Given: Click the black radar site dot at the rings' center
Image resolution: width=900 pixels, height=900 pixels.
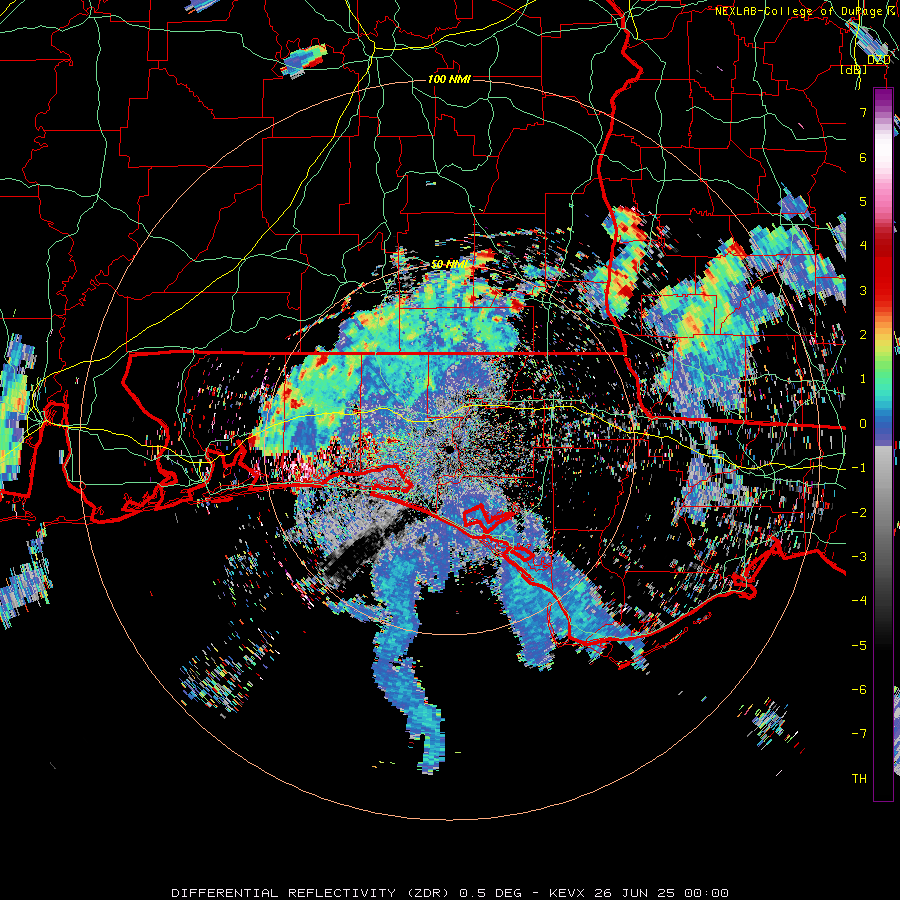Looking at the screenshot, I should [x=448, y=449].
